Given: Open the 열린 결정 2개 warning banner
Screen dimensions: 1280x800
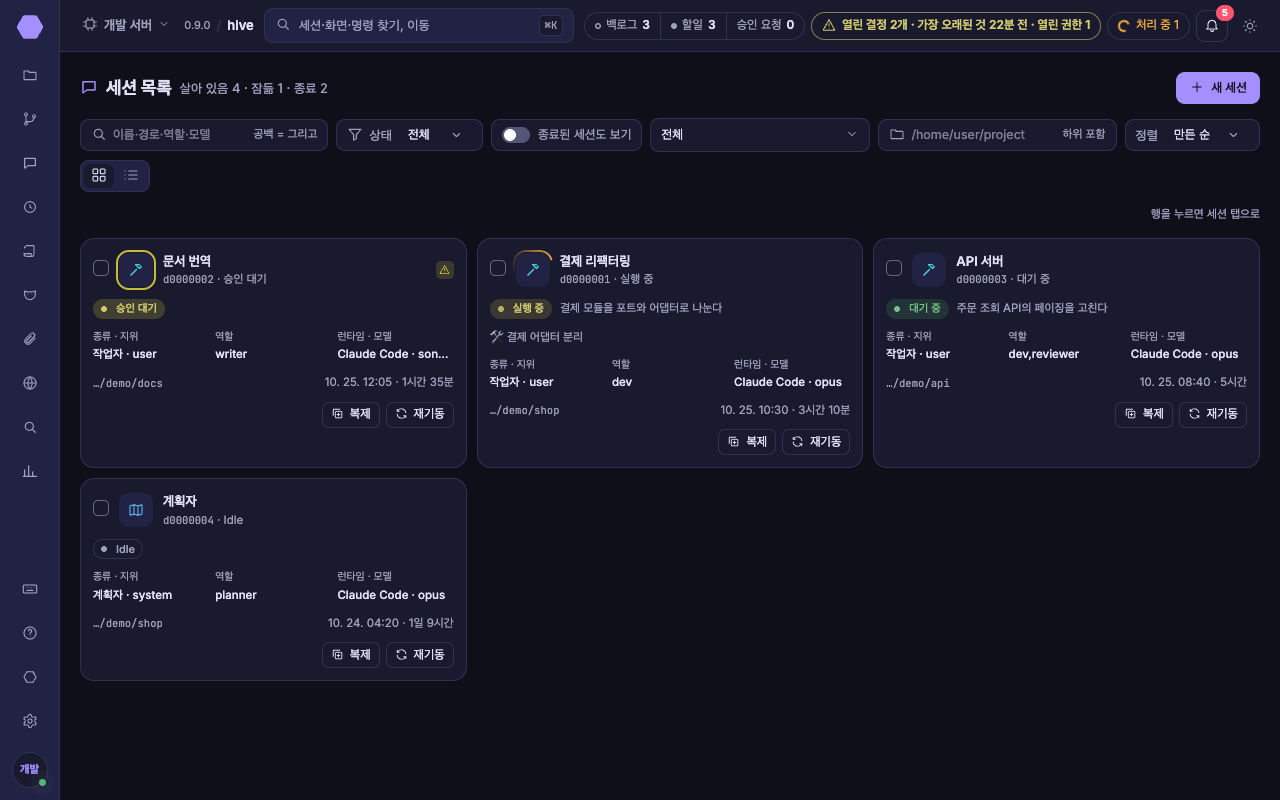Looking at the screenshot, I should click(956, 25).
